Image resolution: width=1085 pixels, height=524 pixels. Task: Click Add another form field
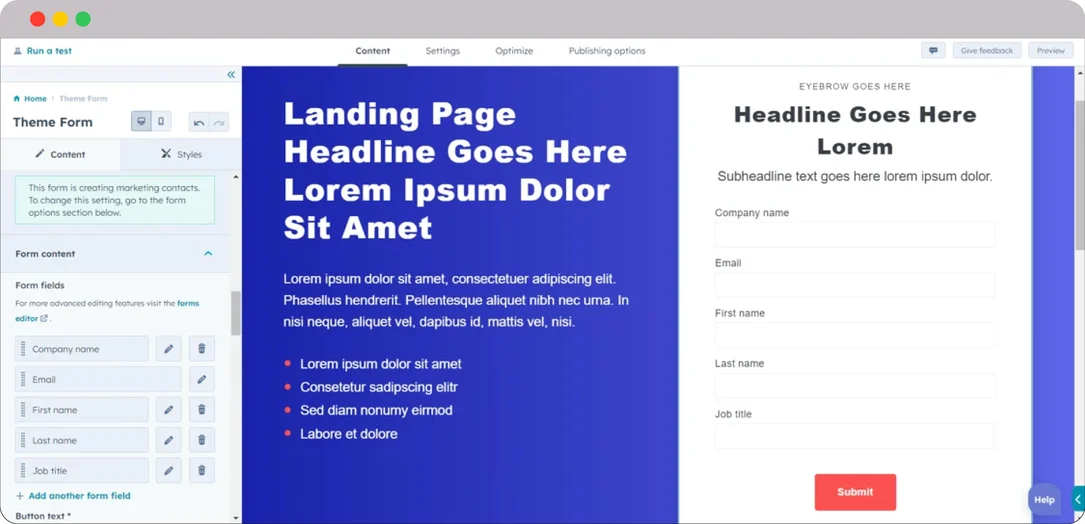tap(73, 496)
